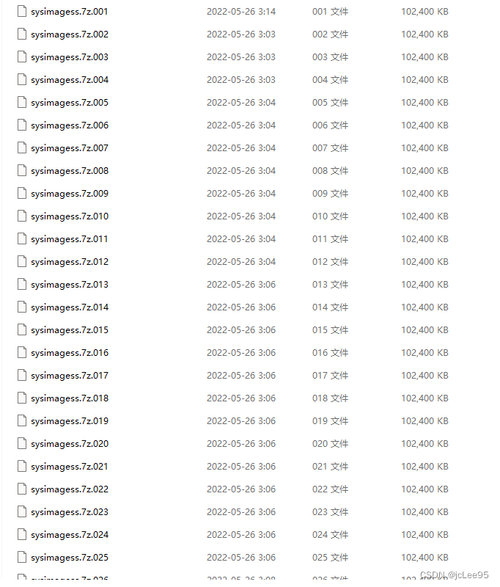Select the file named sysimagess.7z.024
This screenshot has width=500, height=587.
point(70,535)
